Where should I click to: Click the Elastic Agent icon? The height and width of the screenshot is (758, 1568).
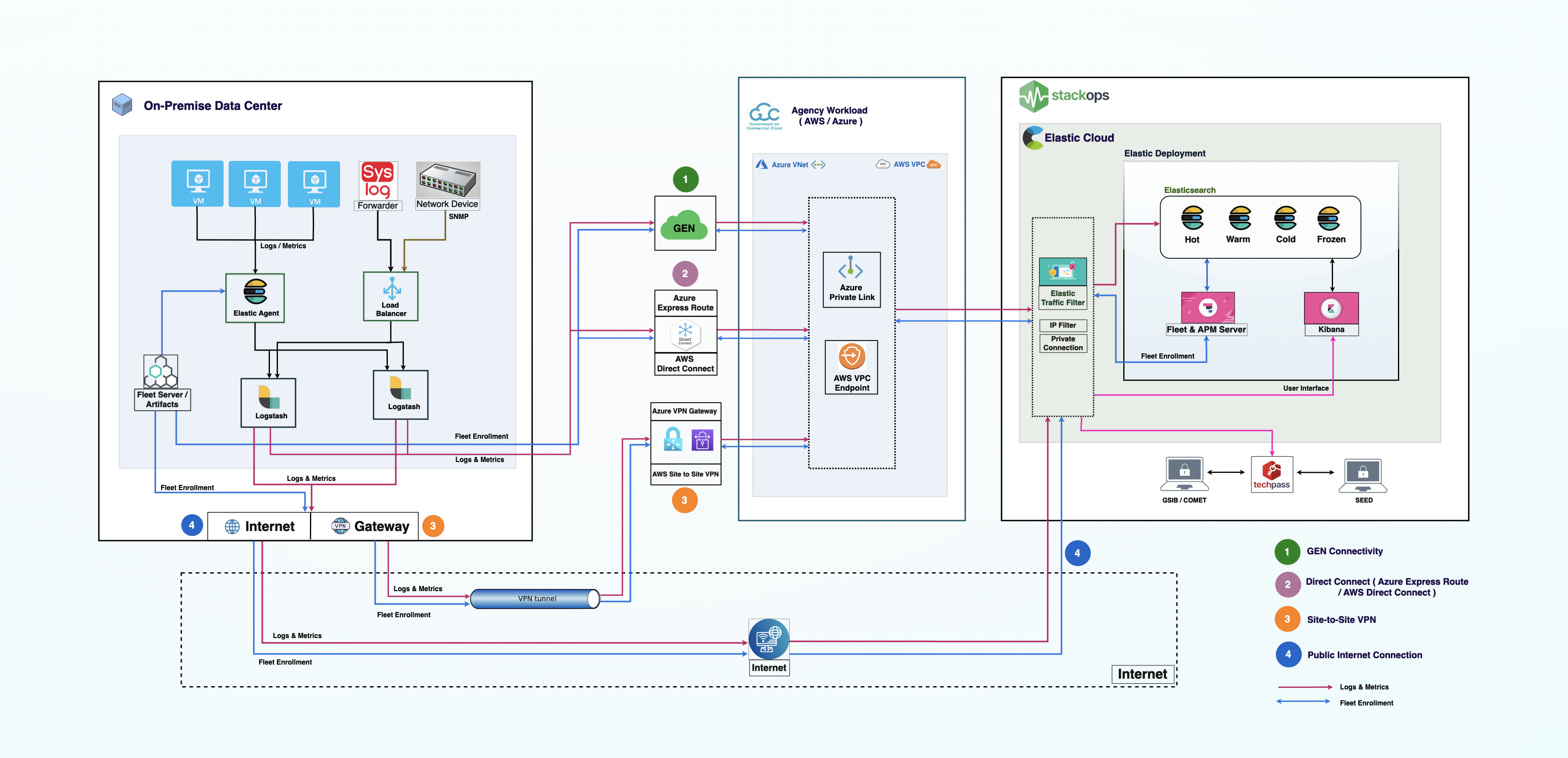(255, 292)
